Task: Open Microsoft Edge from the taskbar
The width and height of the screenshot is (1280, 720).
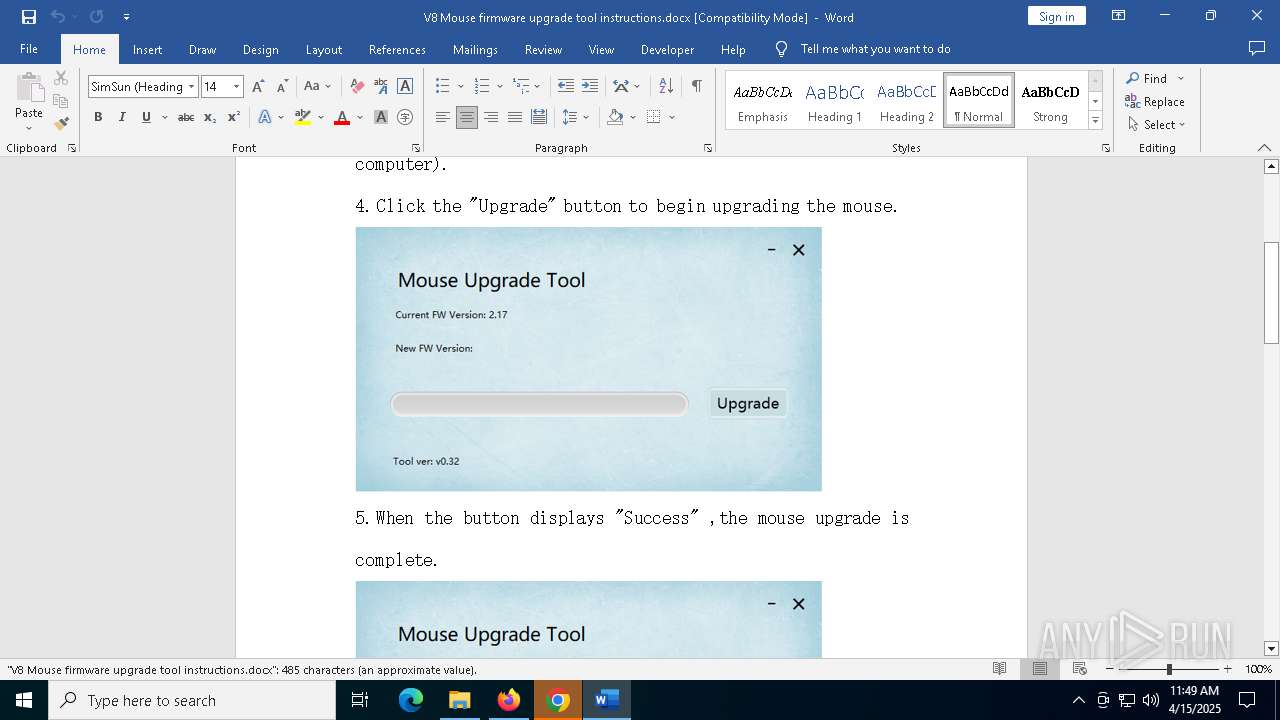Action: (411, 700)
